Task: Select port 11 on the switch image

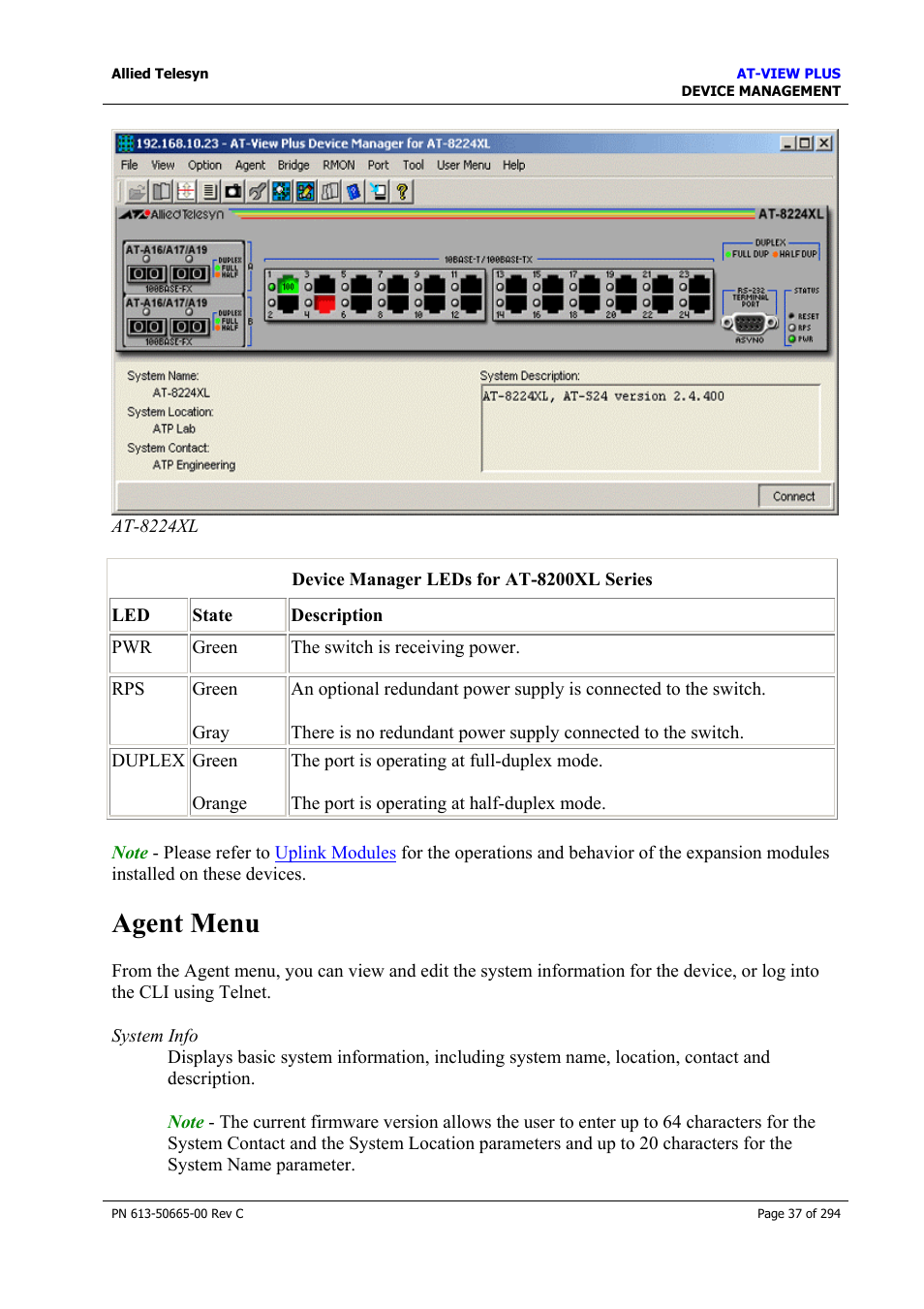Action: click(x=472, y=286)
